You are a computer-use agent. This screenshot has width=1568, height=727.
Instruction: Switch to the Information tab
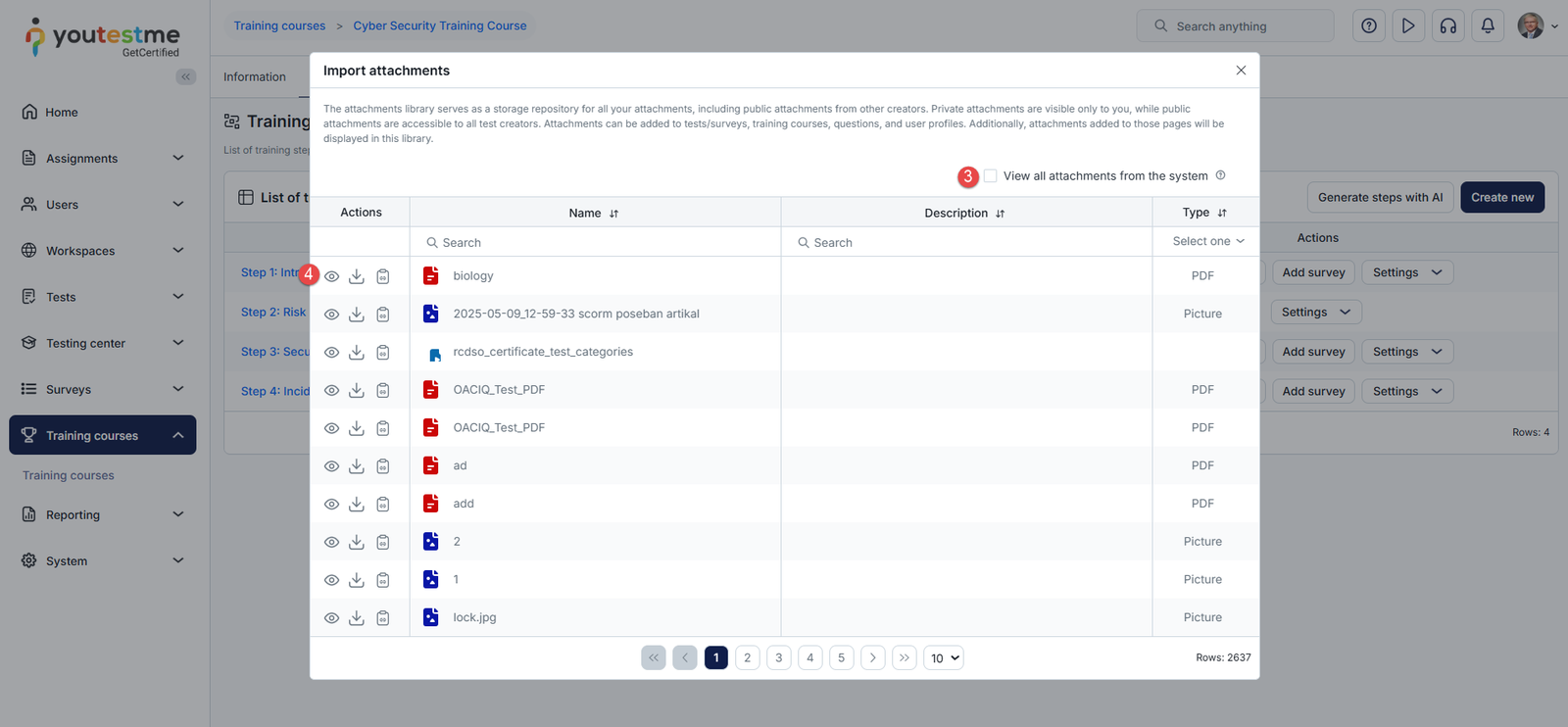(x=255, y=77)
